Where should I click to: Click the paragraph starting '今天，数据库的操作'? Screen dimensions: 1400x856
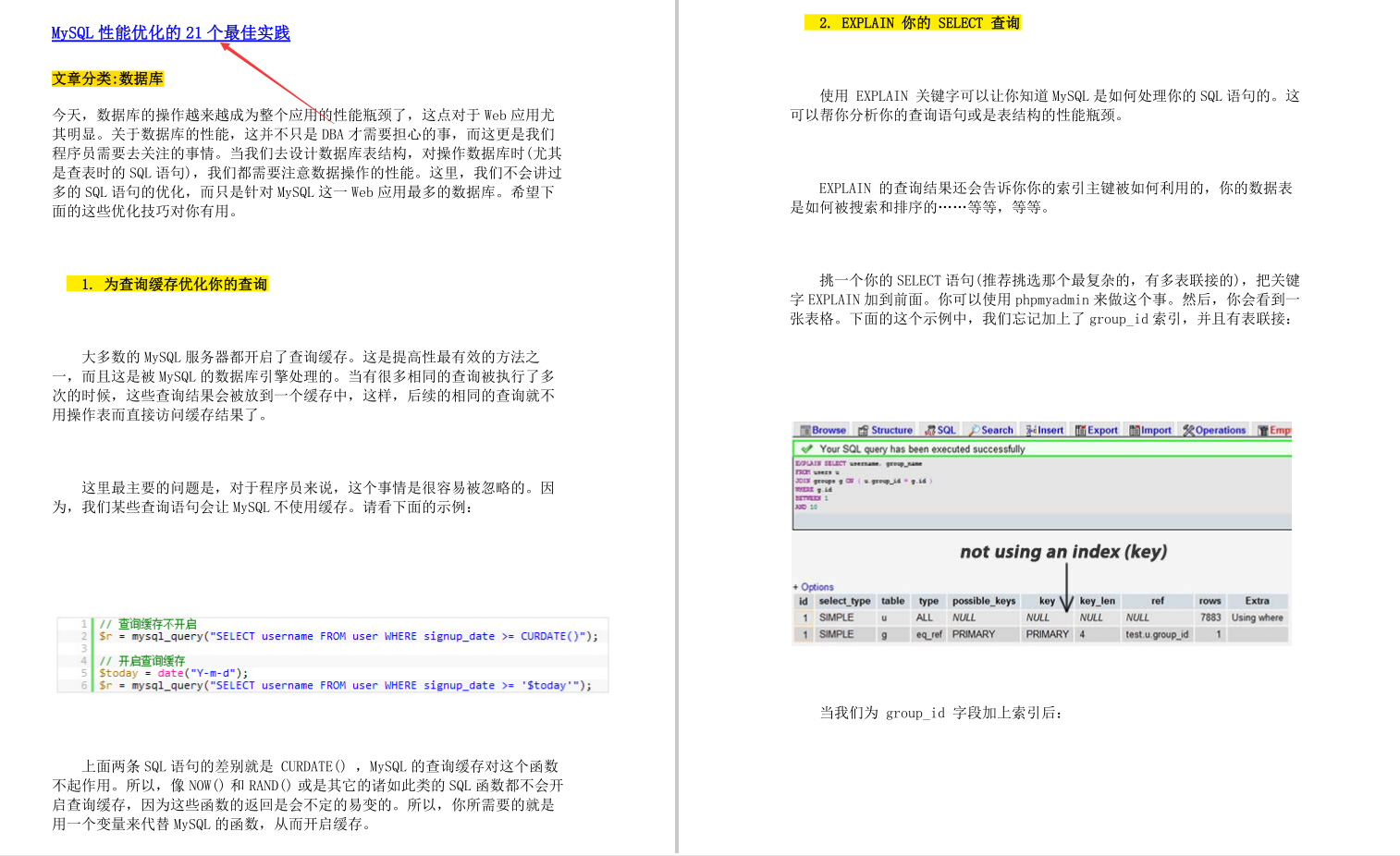click(307, 163)
